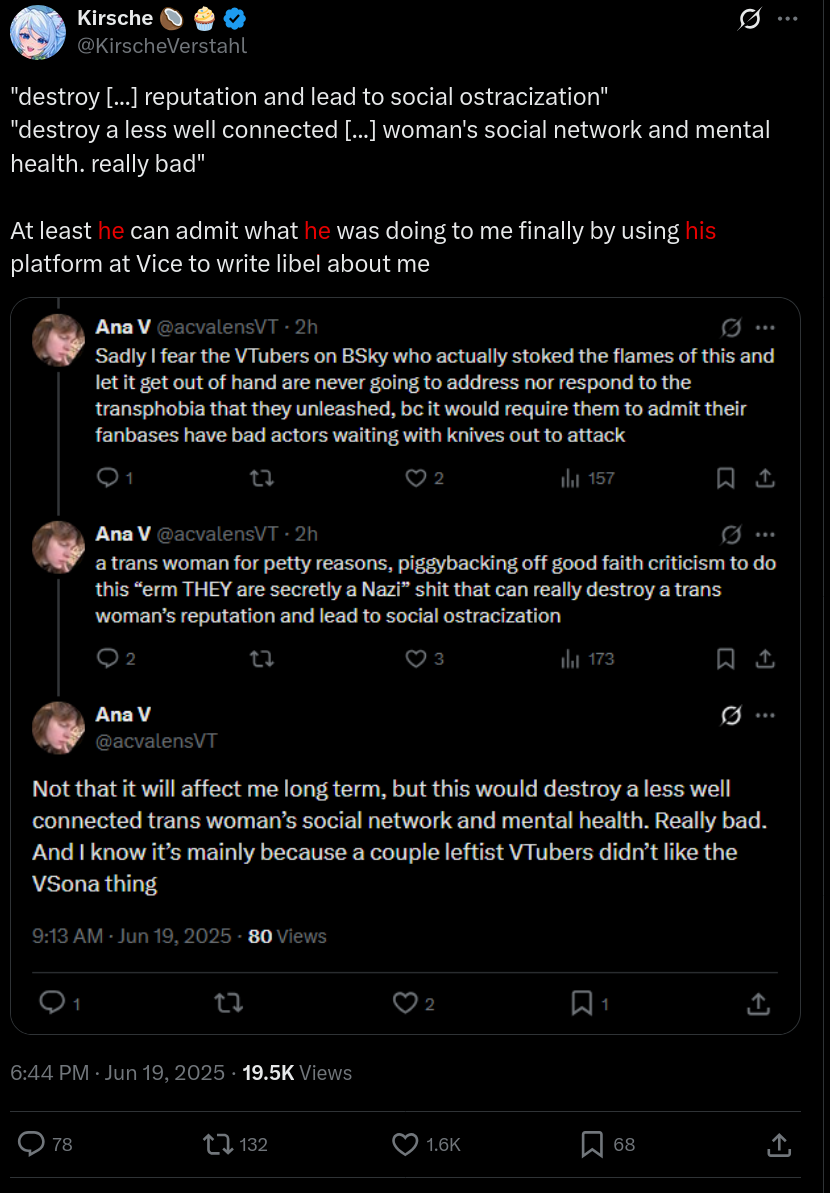Image resolution: width=830 pixels, height=1193 pixels.
Task: Reply to second quoted Ana V tweet
Action: (107, 659)
